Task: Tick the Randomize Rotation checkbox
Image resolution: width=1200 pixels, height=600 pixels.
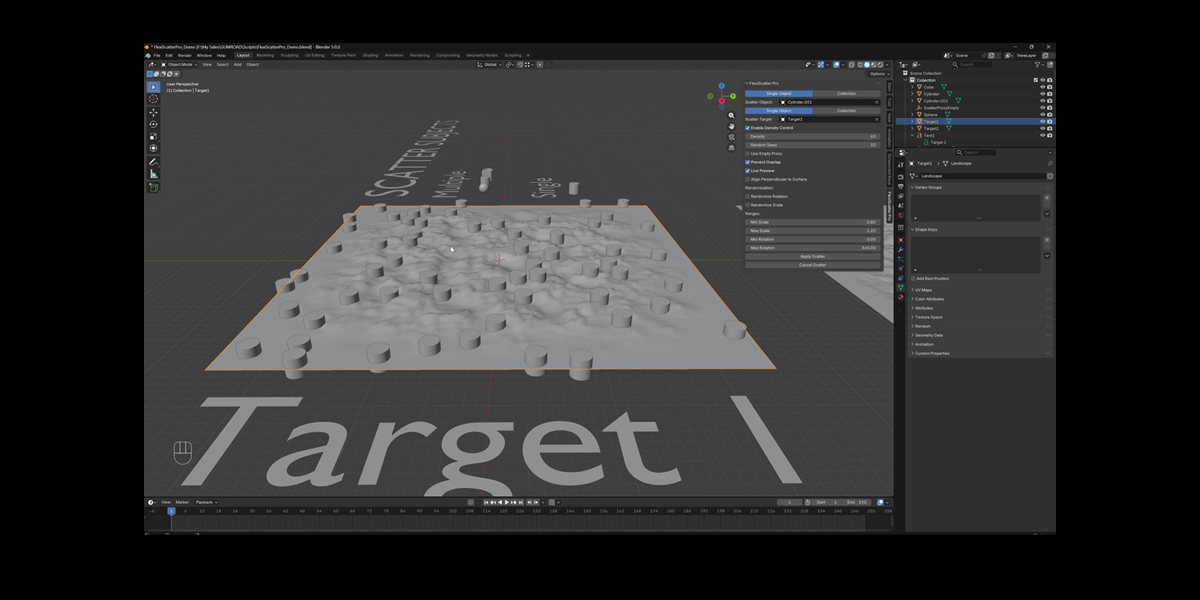Action: coord(747,196)
